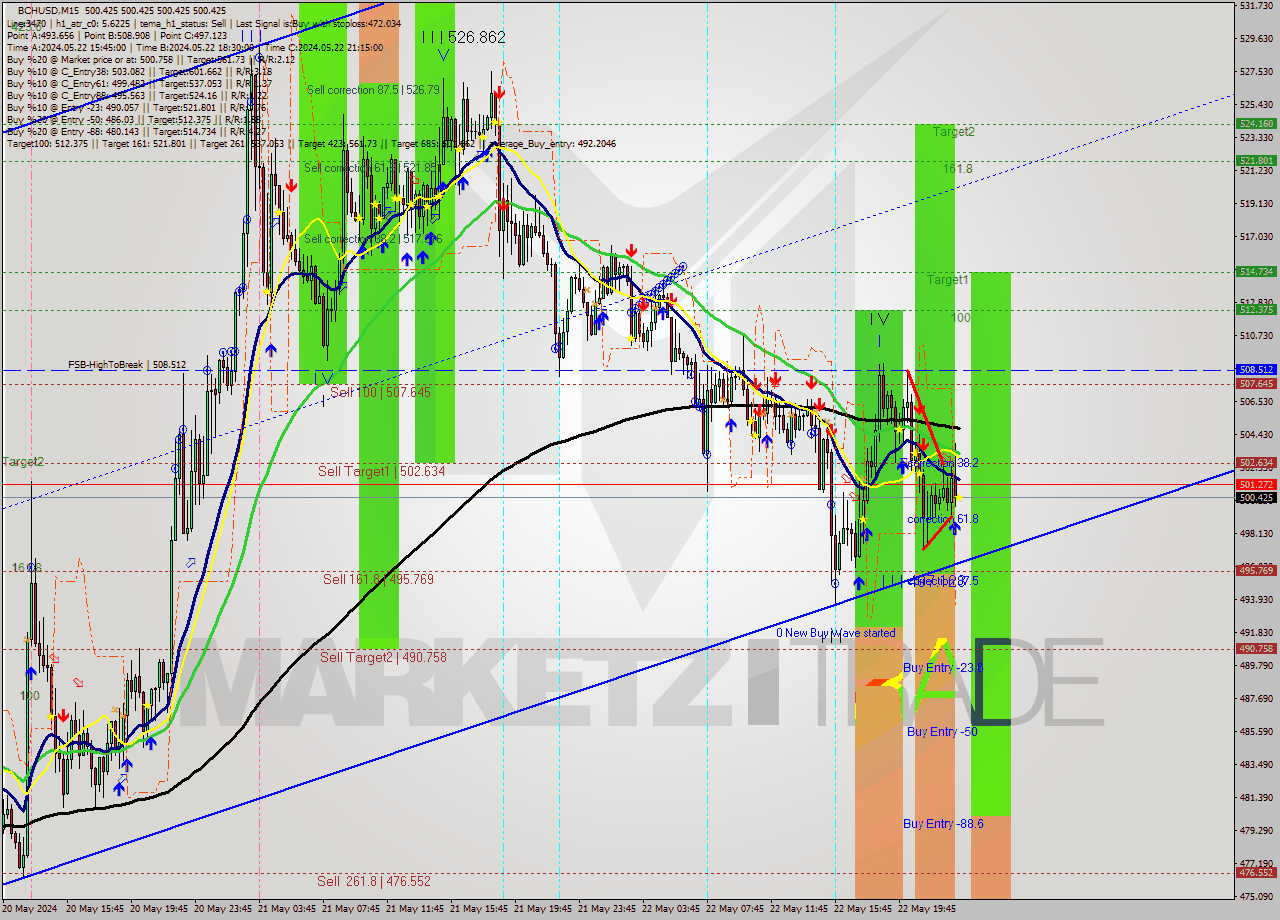Image resolution: width=1280 pixels, height=920 pixels.
Task: Select 'Sell Target2 | 490.758' label
Action: tap(383, 657)
